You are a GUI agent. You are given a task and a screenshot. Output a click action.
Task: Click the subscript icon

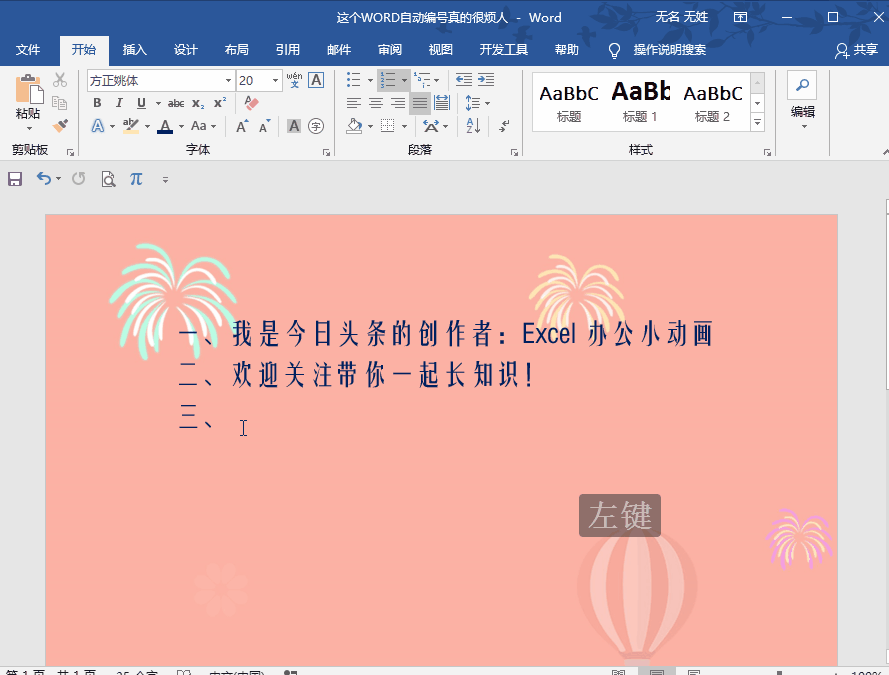click(196, 102)
